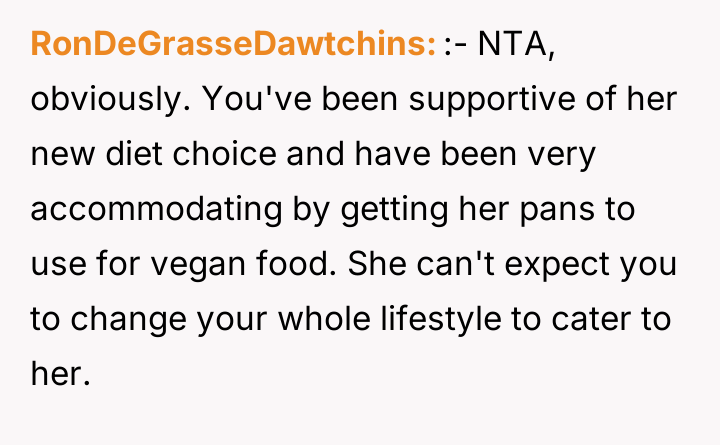Click the ":-" separator after the username
Viewport: 720px width, 445px height.
[x=455, y=44]
